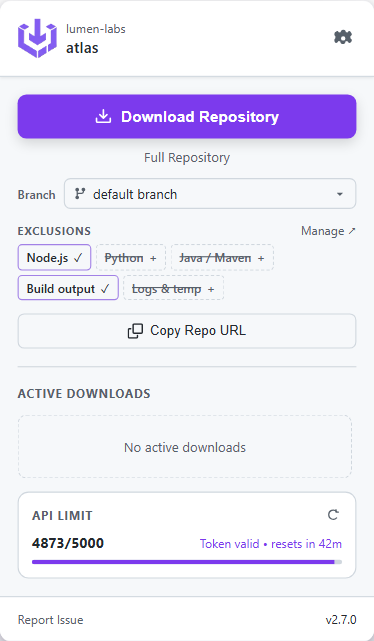This screenshot has width=374, height=641.
Task: Open Manage exclusions link
Action: 328,231
